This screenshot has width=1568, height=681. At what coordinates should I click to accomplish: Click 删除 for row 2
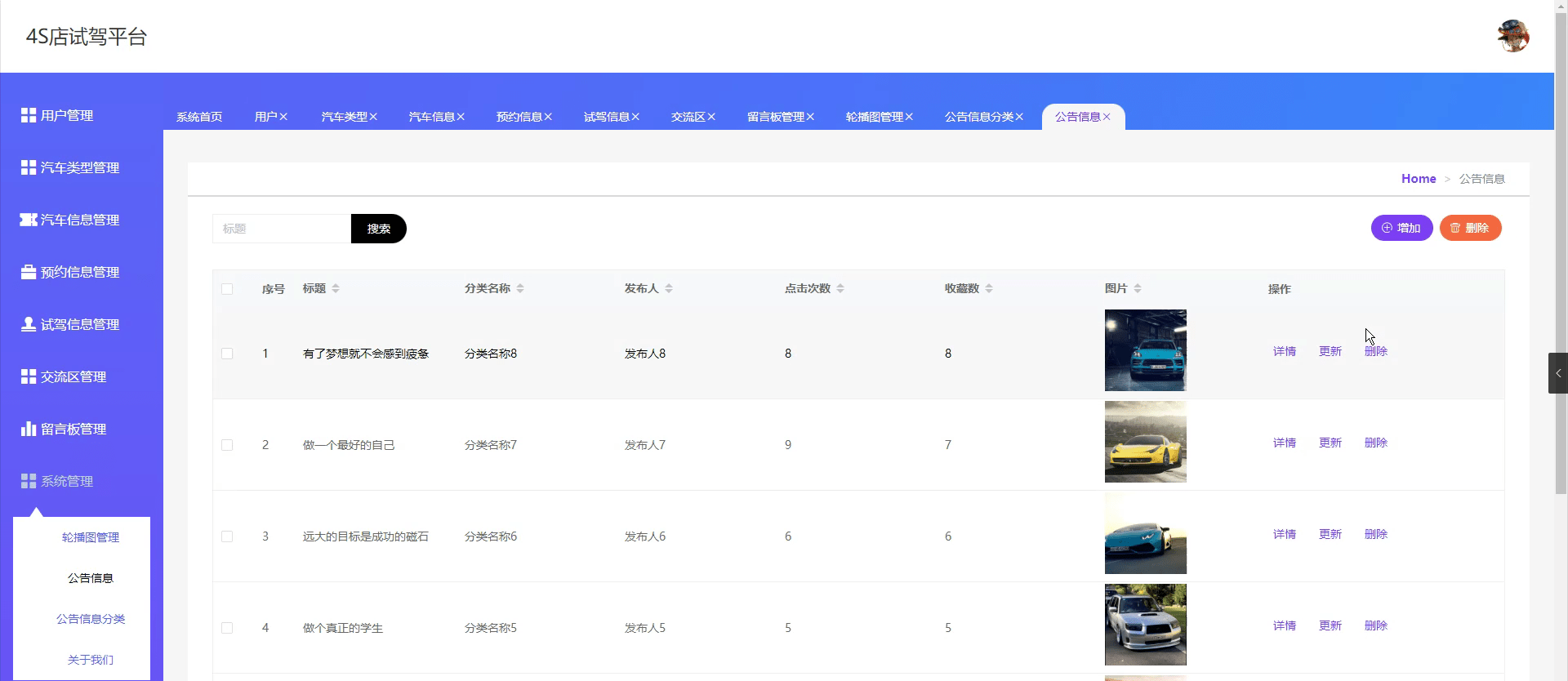[1376, 443]
